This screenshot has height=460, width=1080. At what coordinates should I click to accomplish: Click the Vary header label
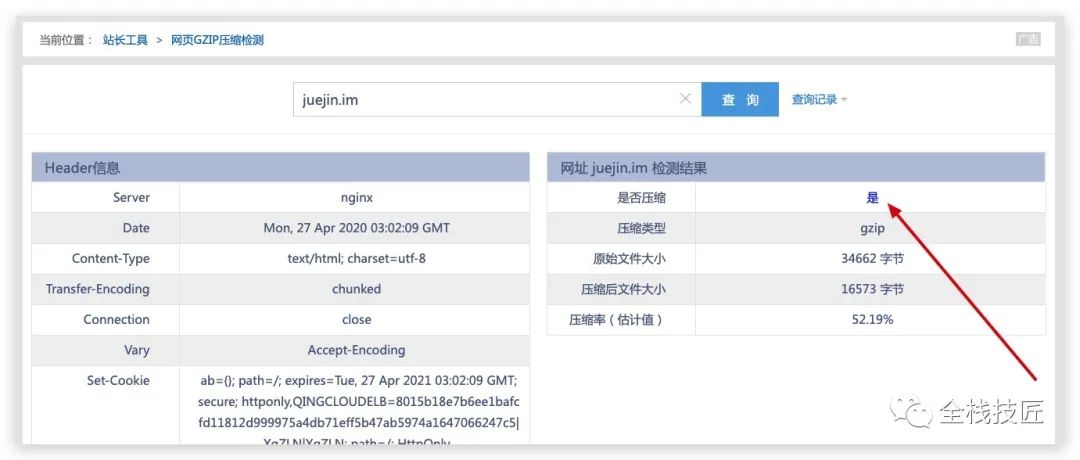tap(136, 350)
